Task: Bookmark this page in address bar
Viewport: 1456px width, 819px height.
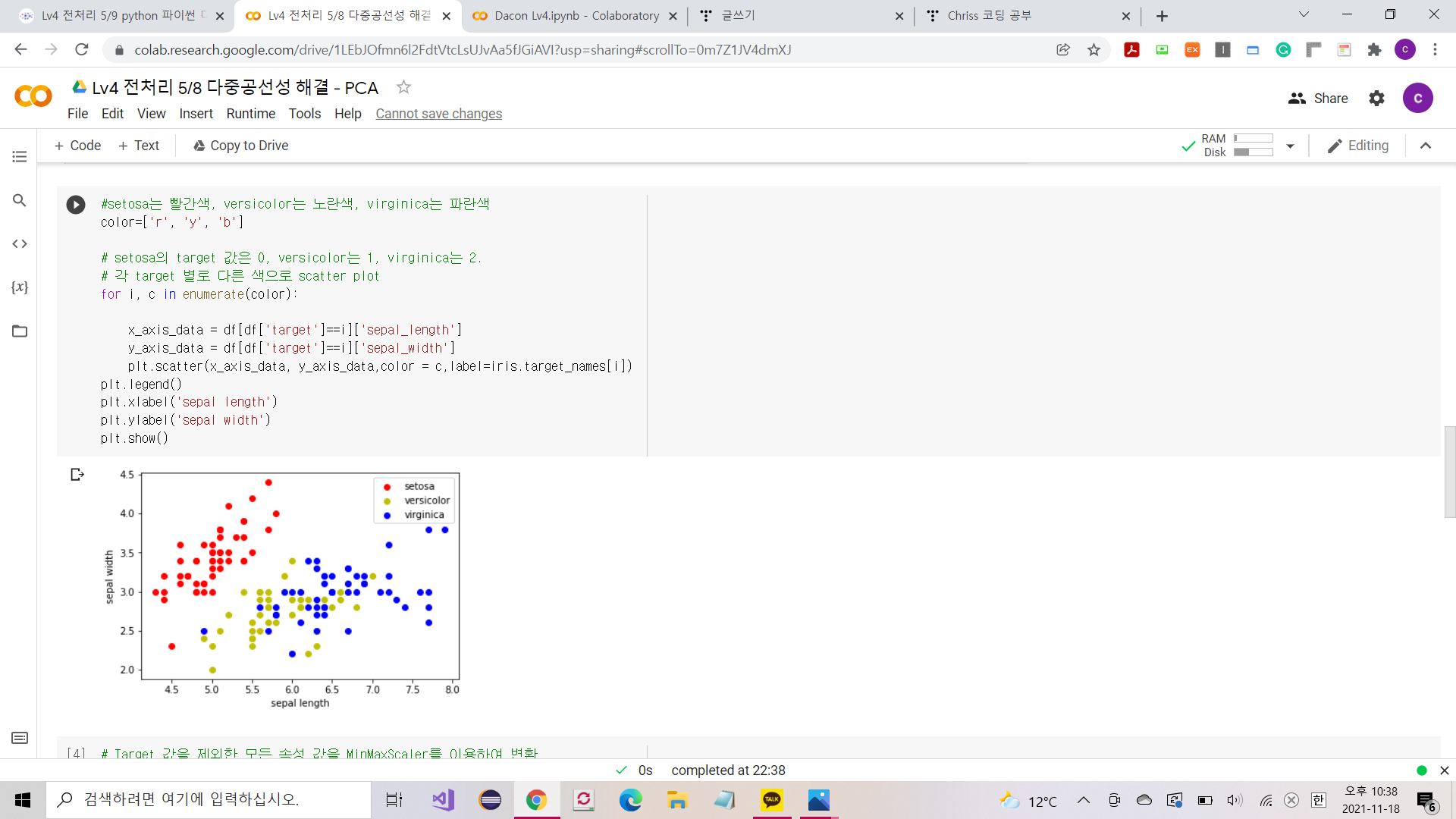Action: pos(1094,50)
